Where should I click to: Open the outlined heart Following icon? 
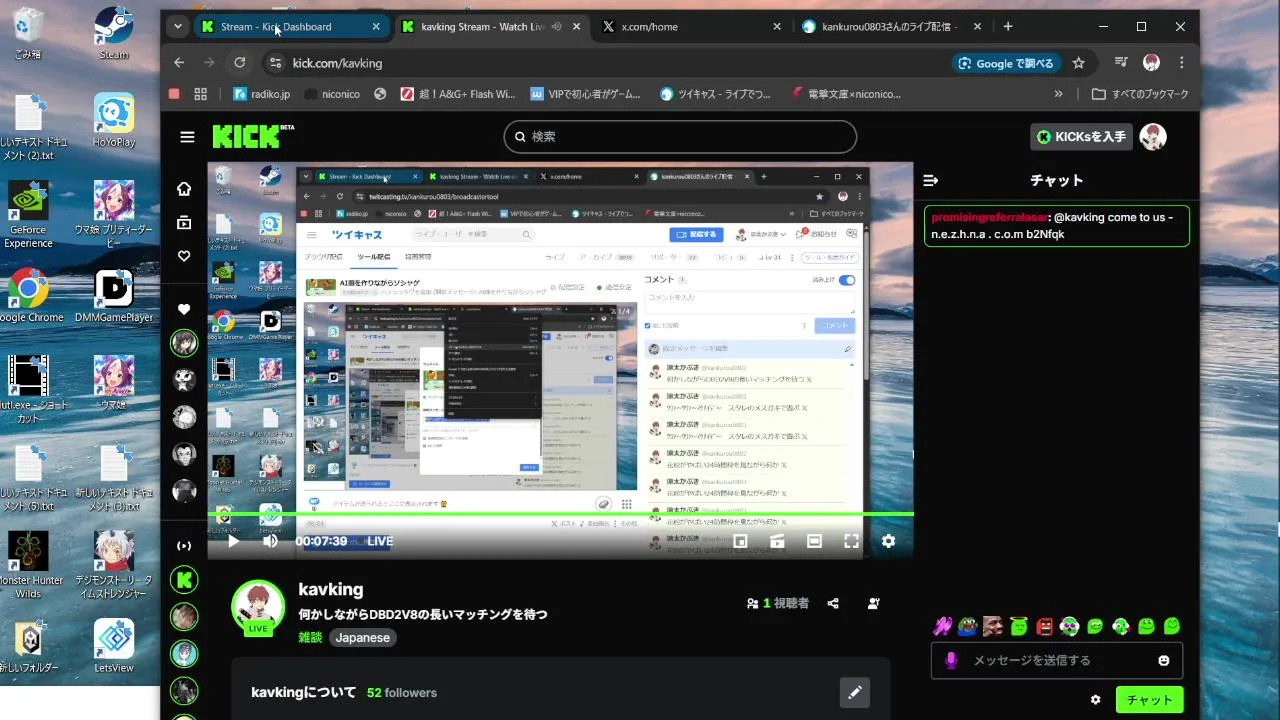[184, 256]
